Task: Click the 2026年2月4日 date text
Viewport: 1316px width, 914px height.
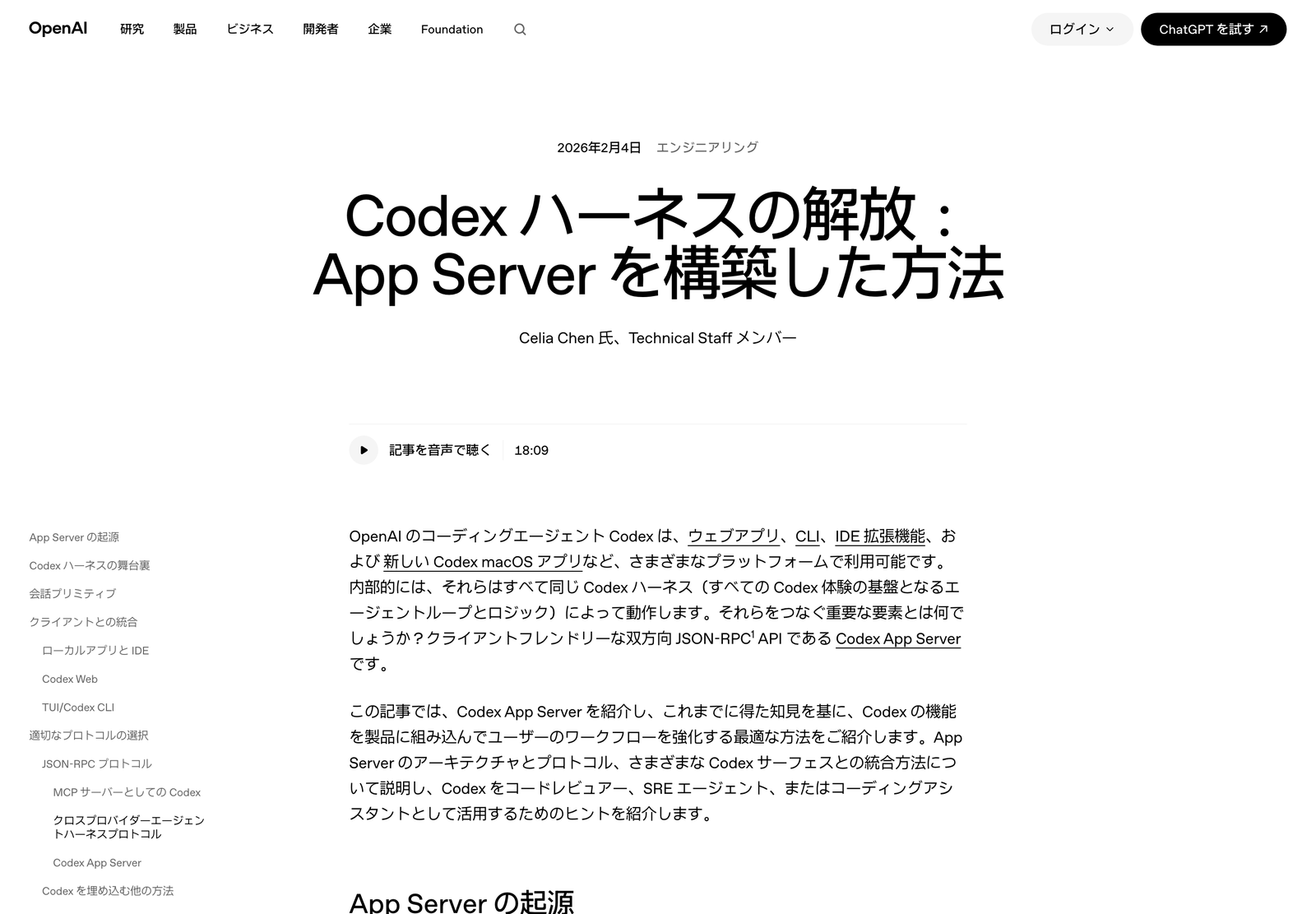Action: click(x=599, y=147)
